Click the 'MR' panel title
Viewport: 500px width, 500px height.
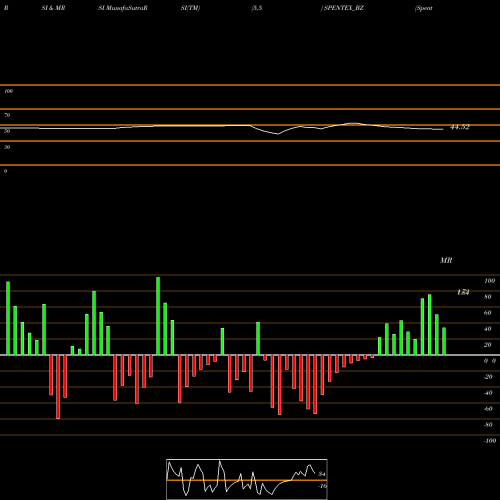pyautogui.click(x=446, y=260)
